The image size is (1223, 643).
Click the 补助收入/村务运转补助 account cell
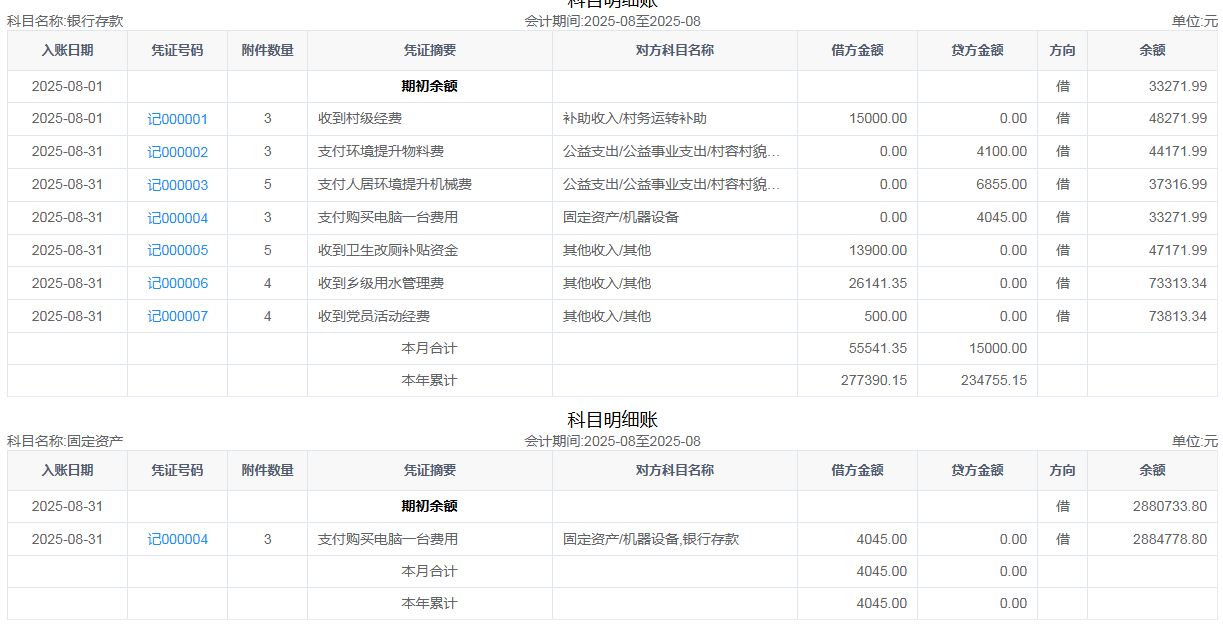[634, 119]
